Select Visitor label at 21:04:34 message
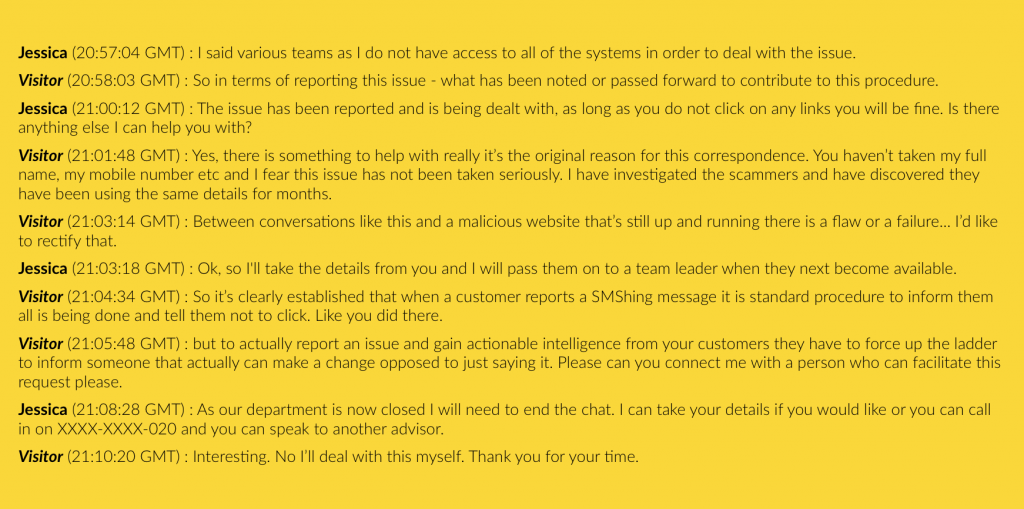Image resolution: width=1024 pixels, height=509 pixels. click(40, 297)
